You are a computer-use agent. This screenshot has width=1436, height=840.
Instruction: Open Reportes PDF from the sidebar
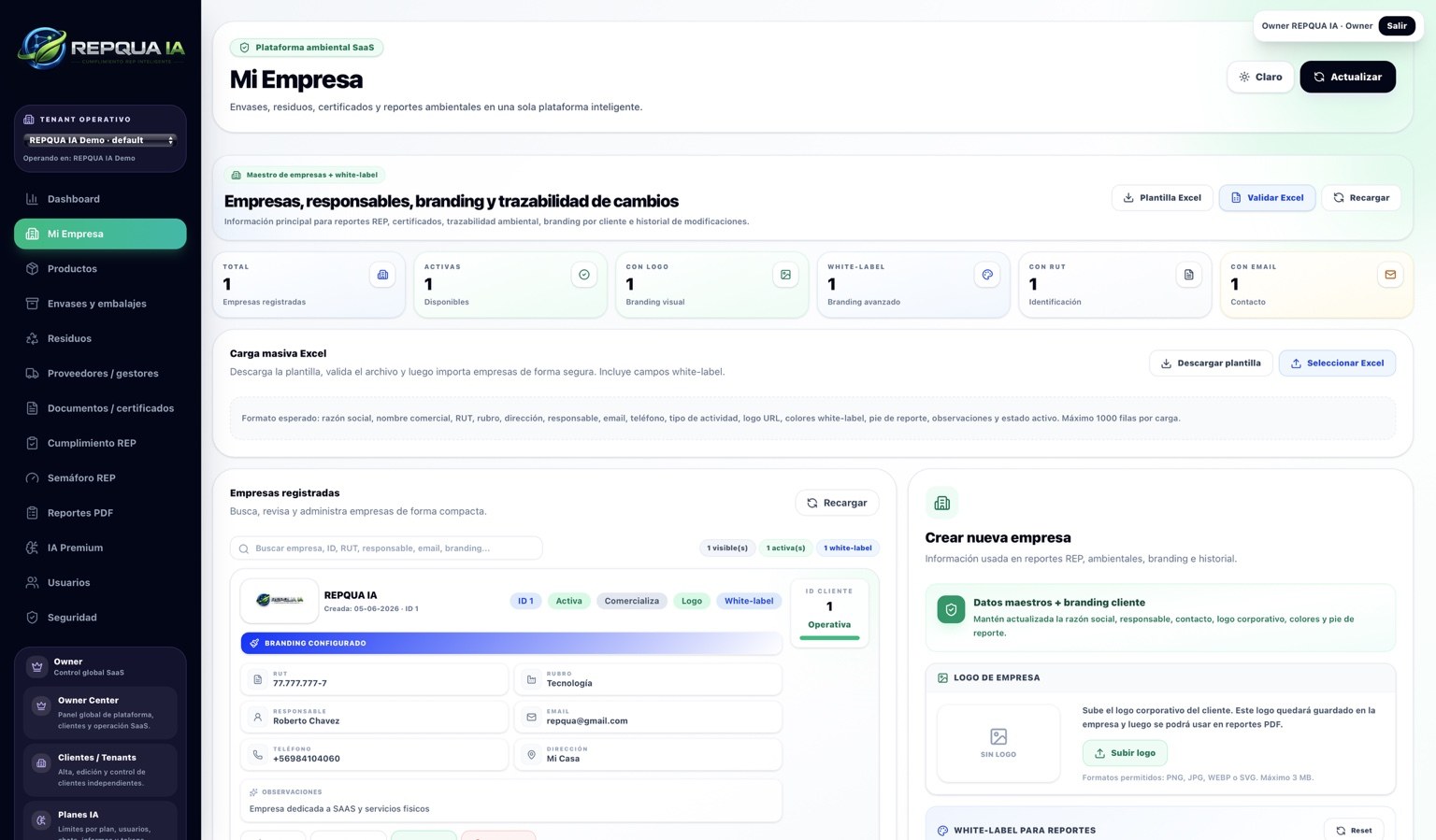click(x=100, y=513)
